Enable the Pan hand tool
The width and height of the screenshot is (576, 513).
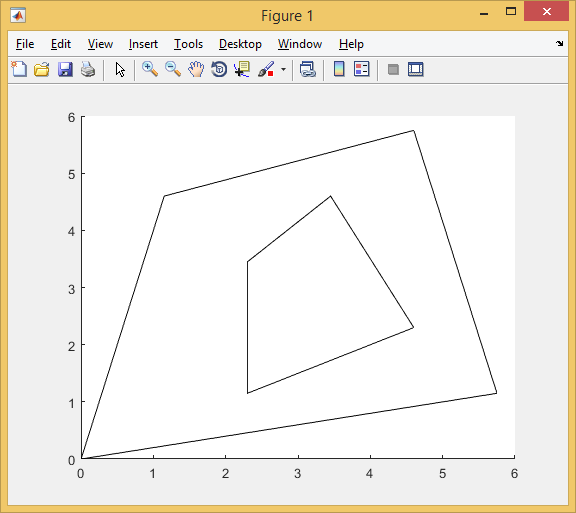(196, 69)
